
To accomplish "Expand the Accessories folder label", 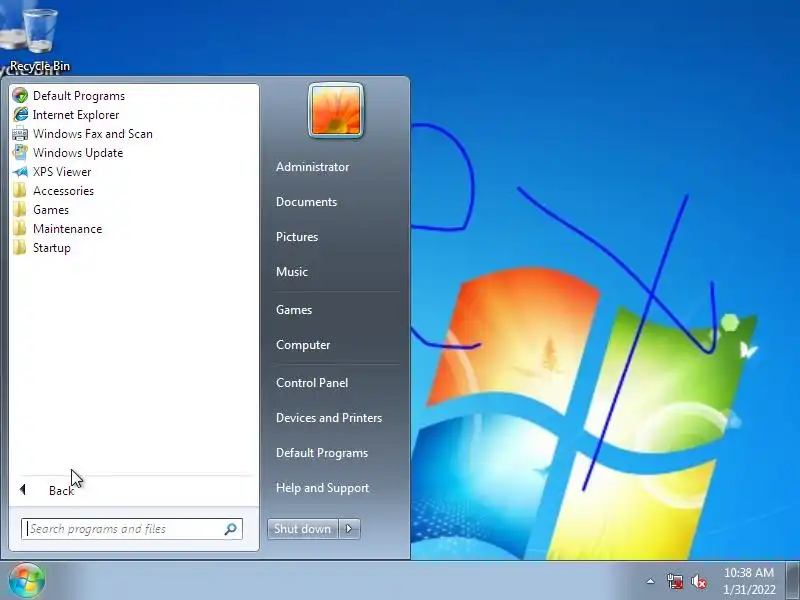I will coord(63,191).
